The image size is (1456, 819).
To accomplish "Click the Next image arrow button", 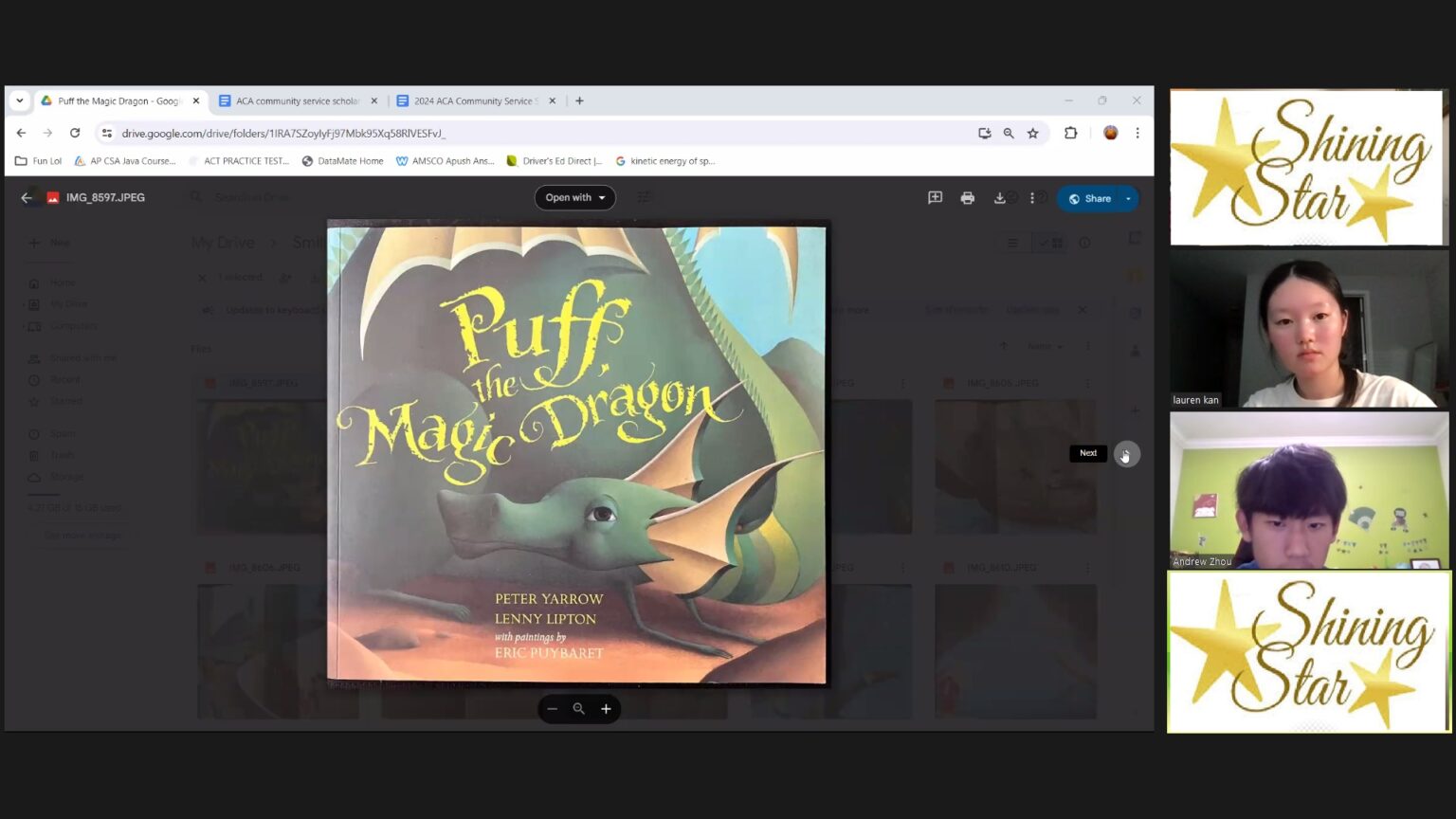I will (1126, 454).
